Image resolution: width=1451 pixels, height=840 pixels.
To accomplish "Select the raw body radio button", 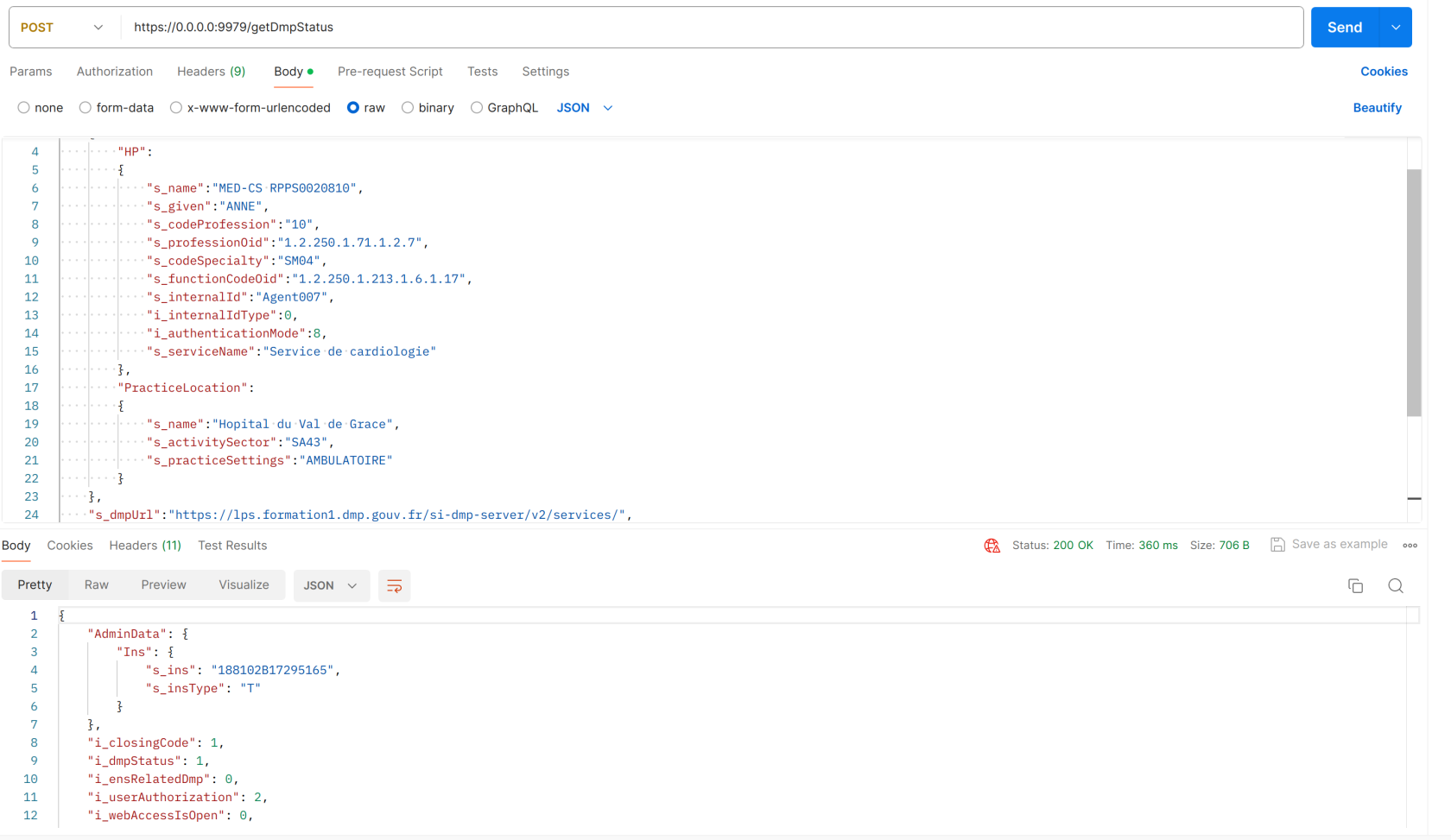I will 353,107.
